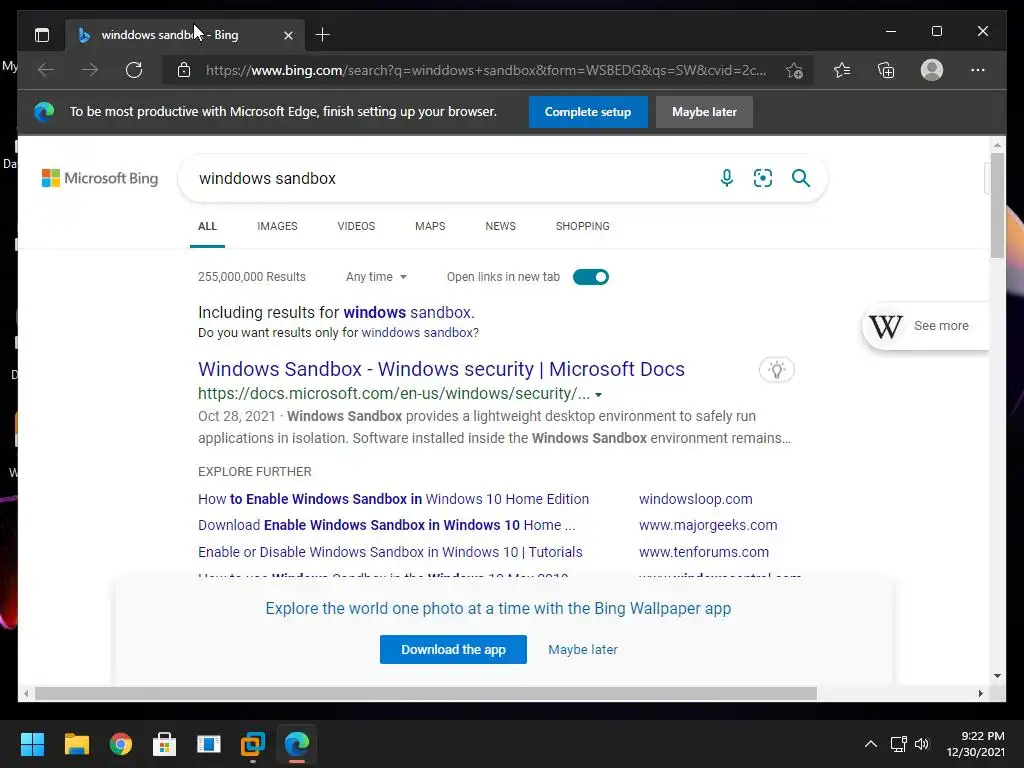
Task: Visit www.tenforums.com link
Action: pyautogui.click(x=703, y=552)
